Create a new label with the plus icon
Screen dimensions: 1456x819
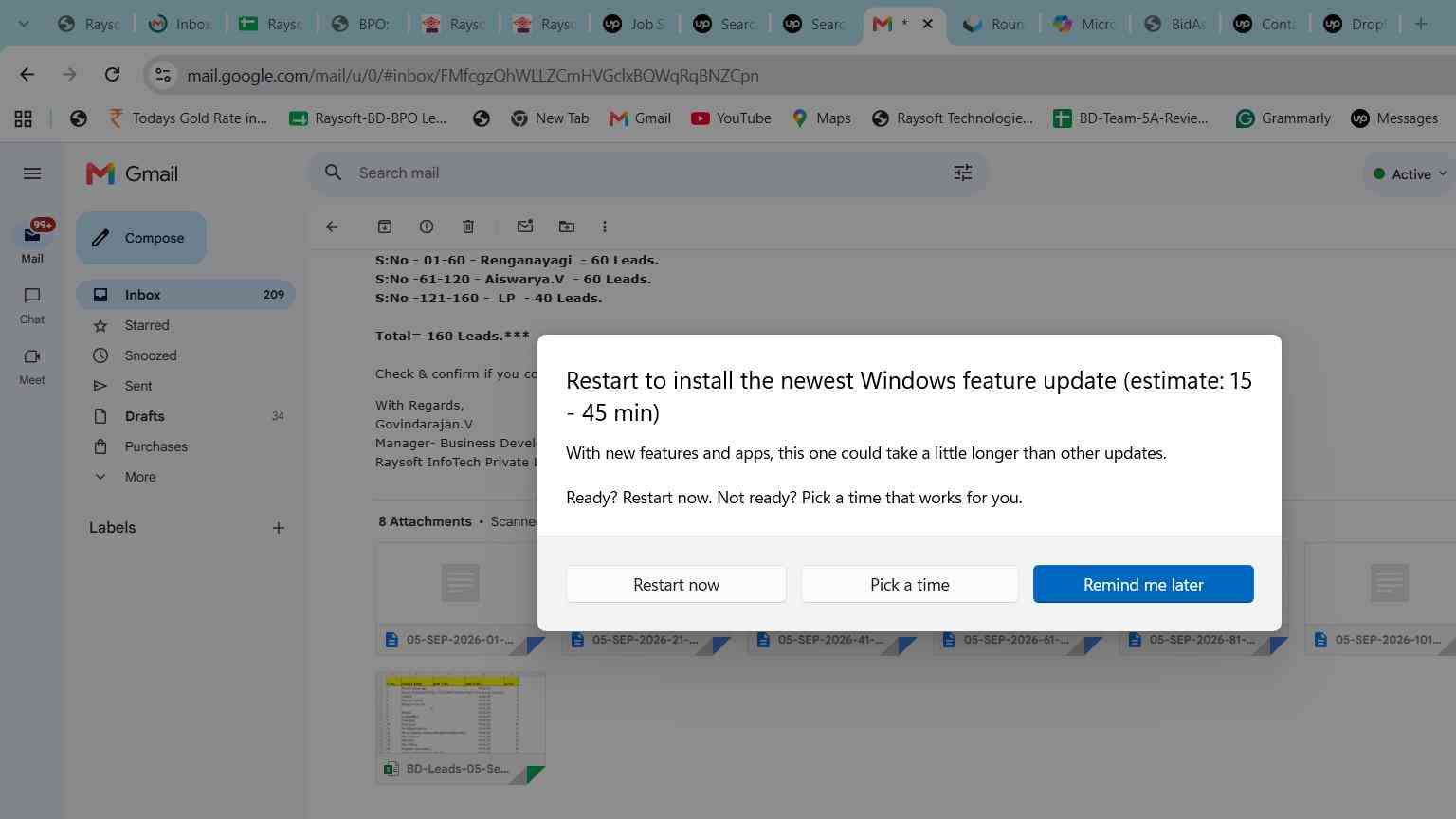tap(279, 528)
